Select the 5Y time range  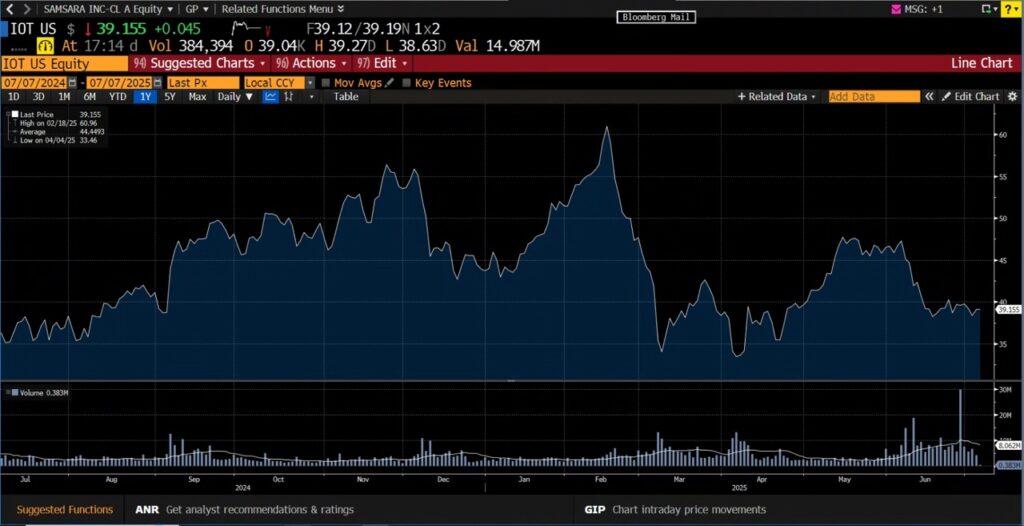pos(170,97)
